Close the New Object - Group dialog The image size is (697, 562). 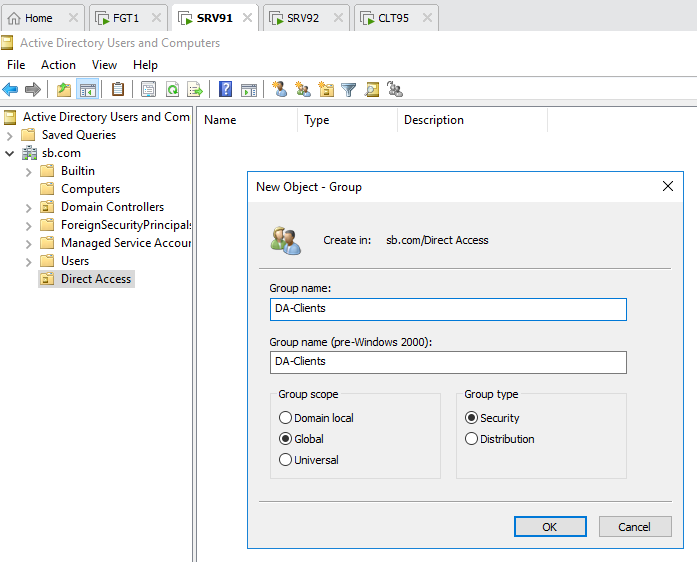tap(668, 186)
